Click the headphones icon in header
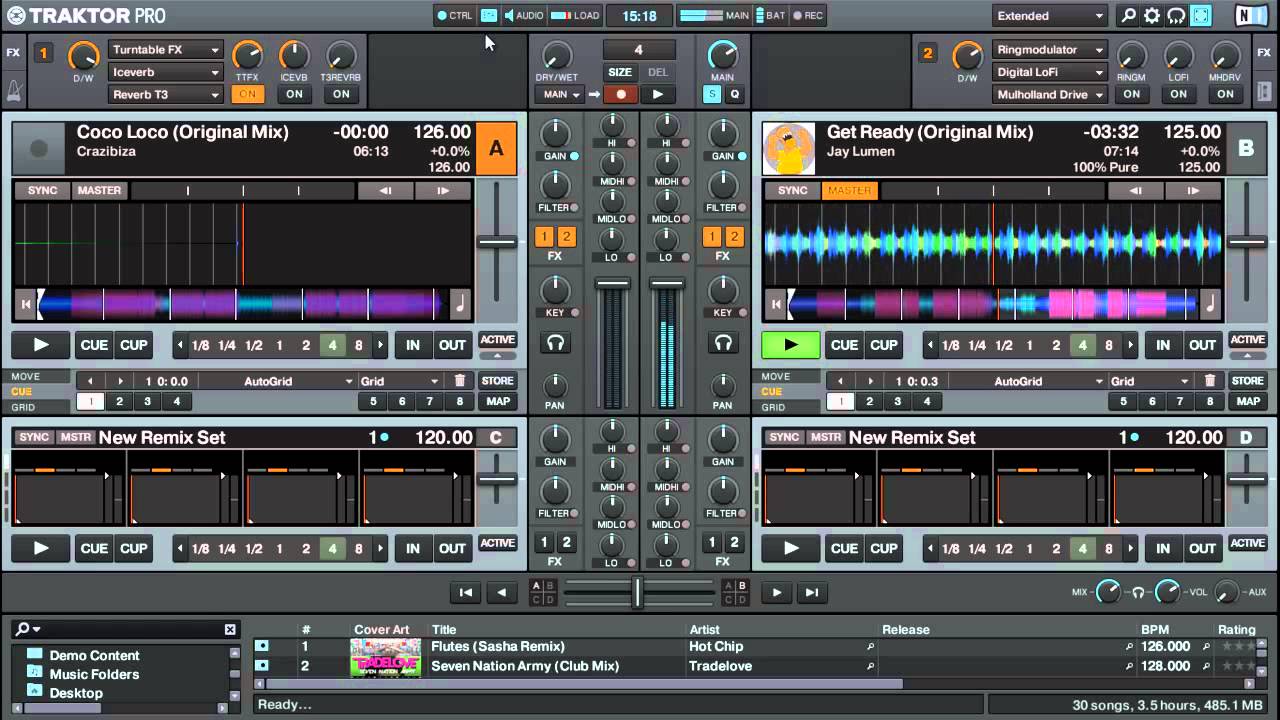The height and width of the screenshot is (720, 1280). point(1176,15)
